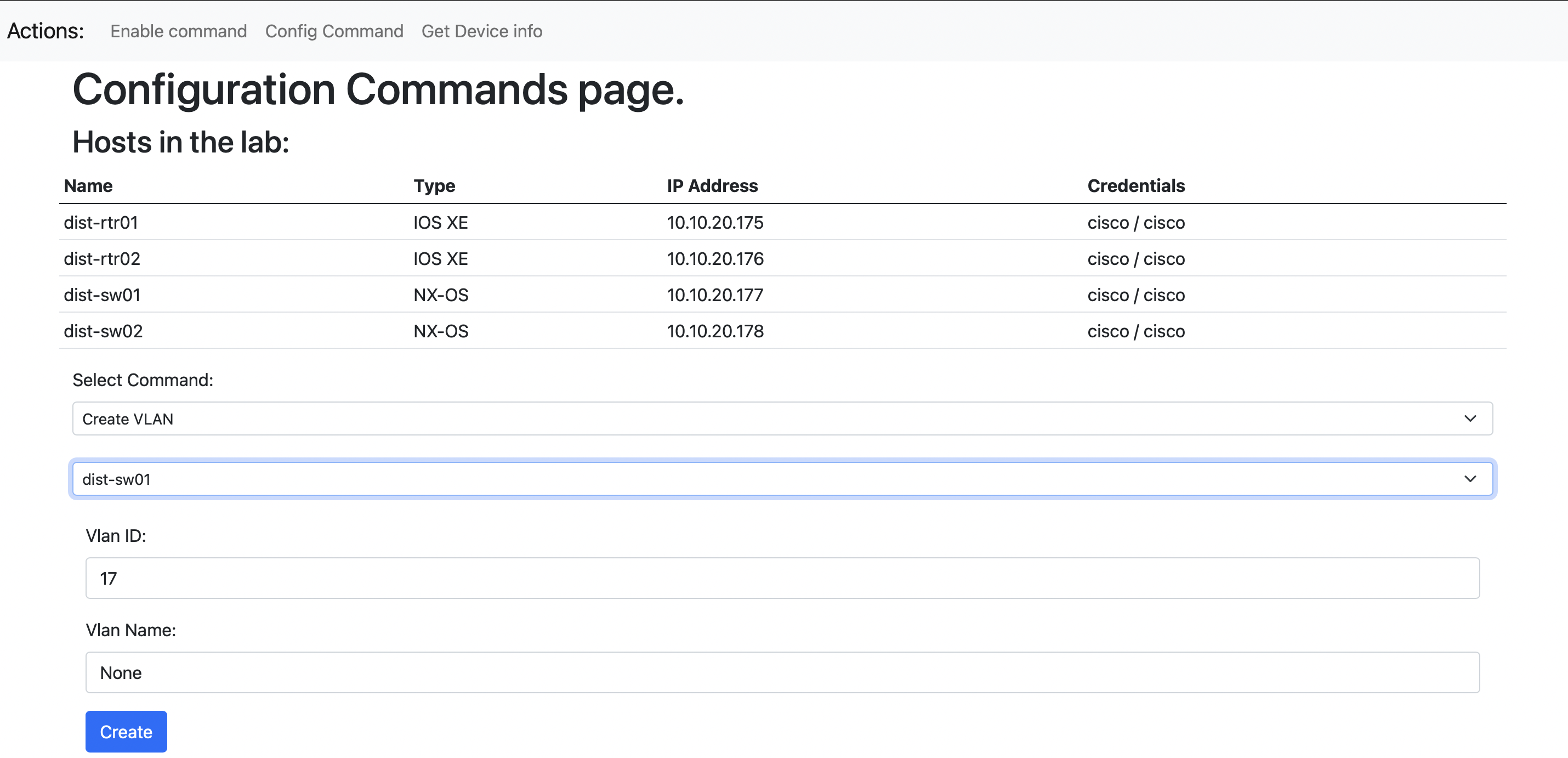1568x758 pixels.
Task: Click the host selector chevron arrow
Action: tap(1470, 478)
